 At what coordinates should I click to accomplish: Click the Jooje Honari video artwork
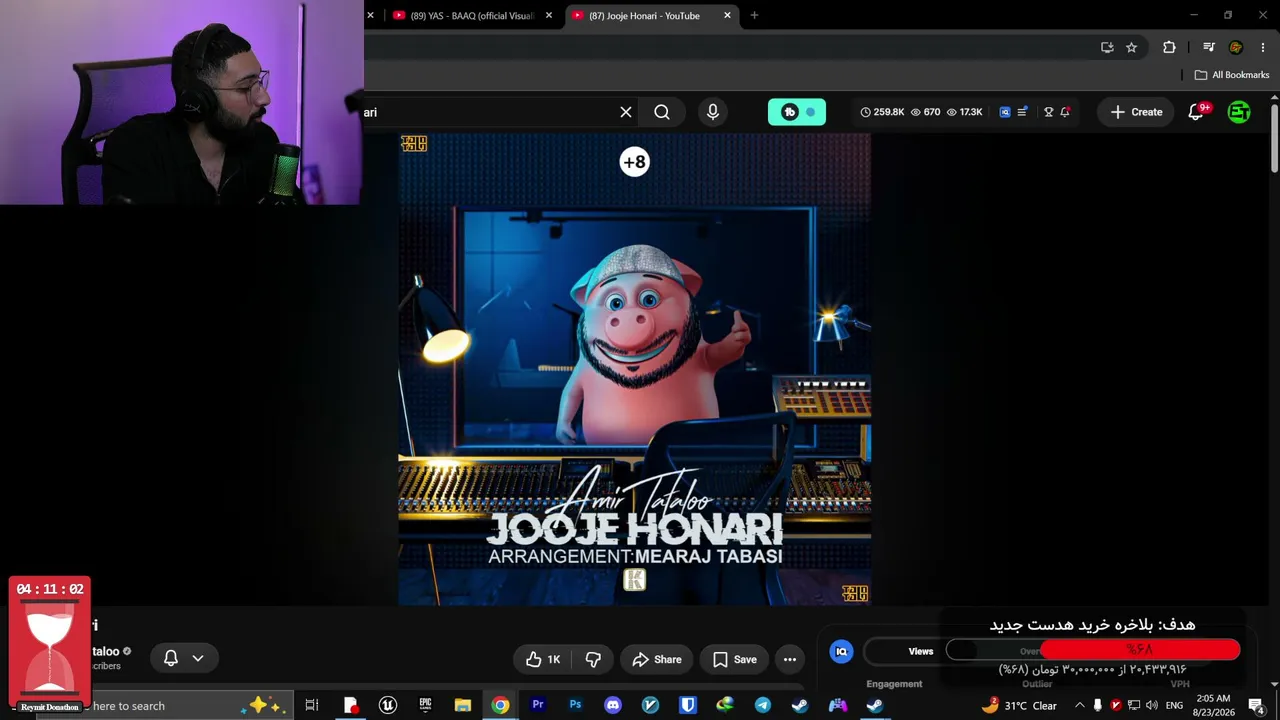pyautogui.click(x=634, y=369)
